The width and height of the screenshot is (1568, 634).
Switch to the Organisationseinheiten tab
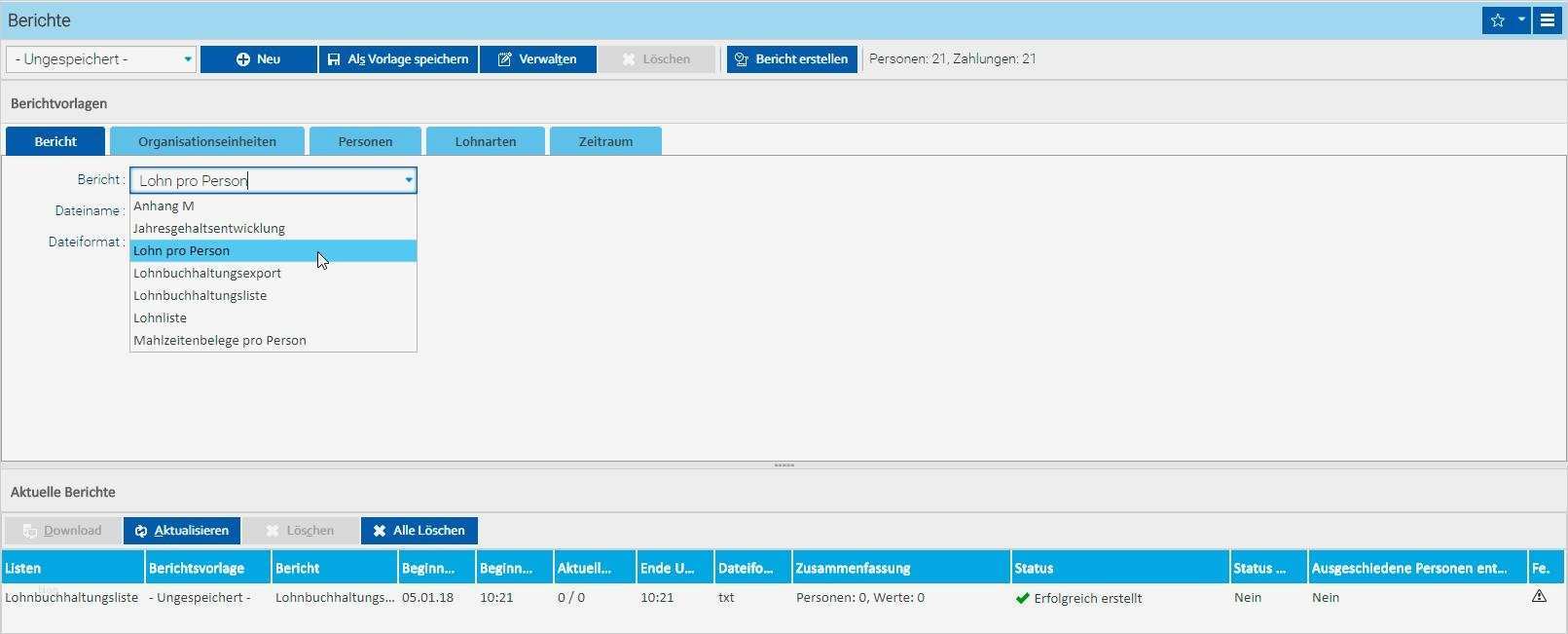[x=207, y=141]
